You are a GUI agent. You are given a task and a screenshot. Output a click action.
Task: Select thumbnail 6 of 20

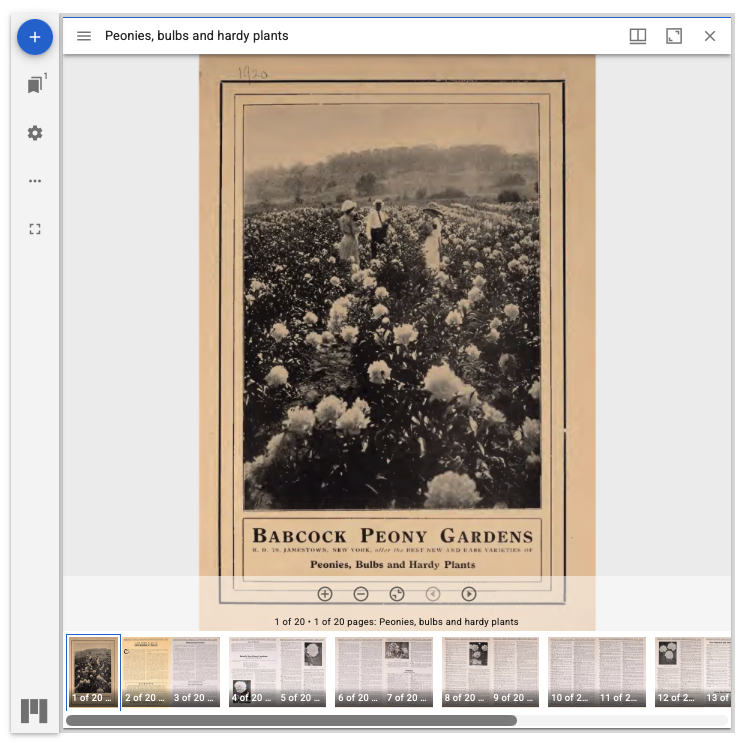pyautogui.click(x=360, y=672)
